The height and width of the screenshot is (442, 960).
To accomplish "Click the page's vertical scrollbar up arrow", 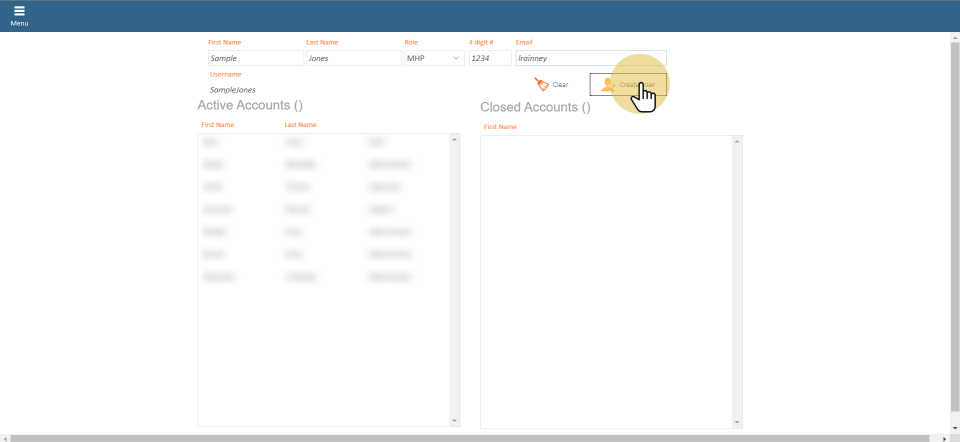I will tap(953, 38).
